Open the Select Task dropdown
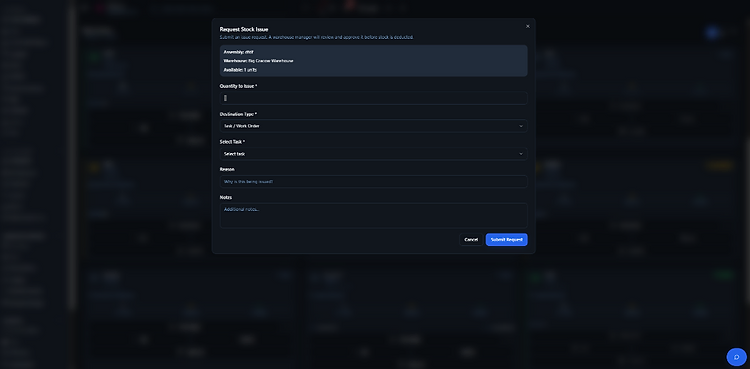Screen dimensions: 750x369 click(373, 154)
